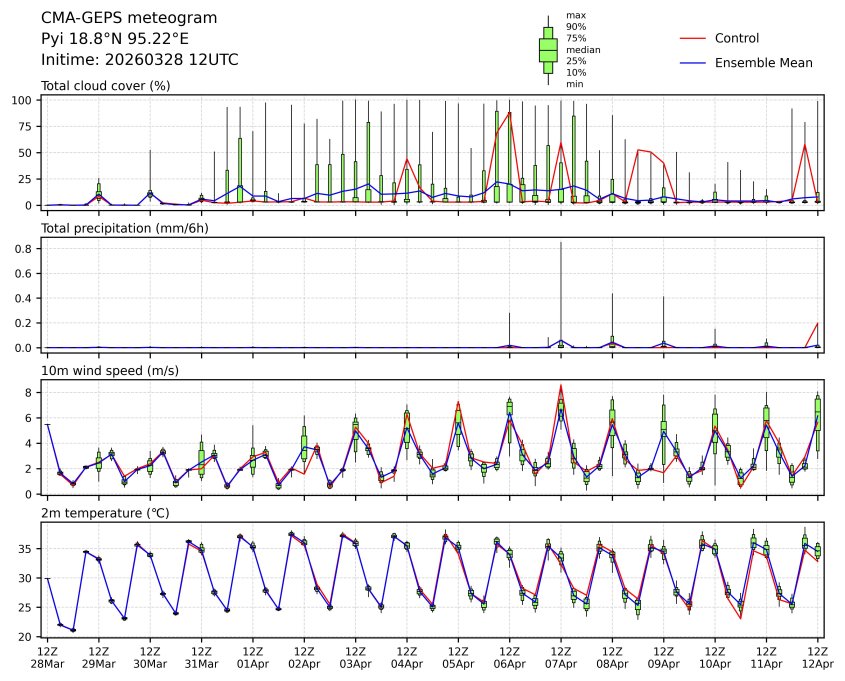Click the "12Z 05Apr" x-axis label
Viewport: 845px width, 681px height.
click(458, 657)
